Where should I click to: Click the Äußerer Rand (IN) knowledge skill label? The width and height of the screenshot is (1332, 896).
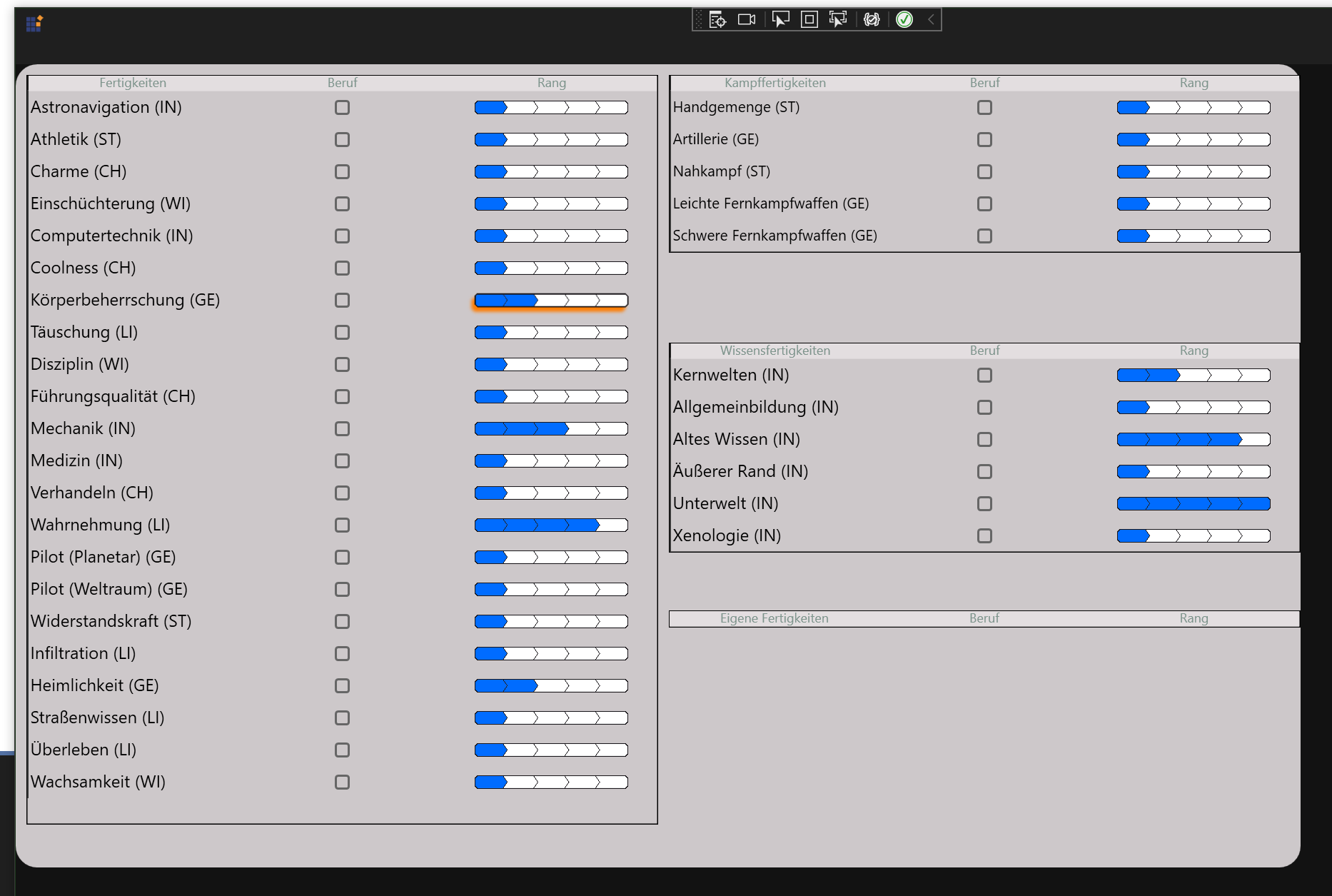tap(740, 471)
